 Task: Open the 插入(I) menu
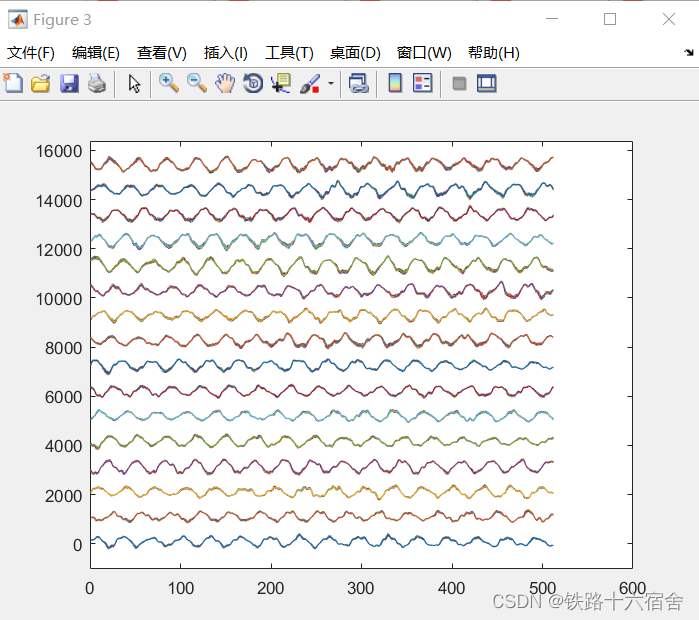click(x=226, y=53)
